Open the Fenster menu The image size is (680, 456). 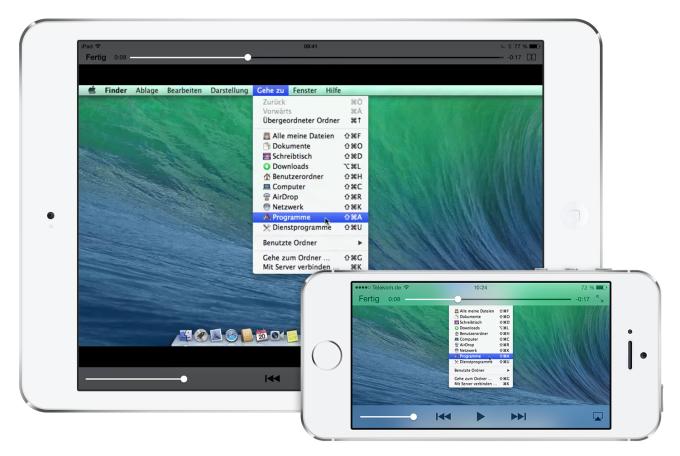305,90
